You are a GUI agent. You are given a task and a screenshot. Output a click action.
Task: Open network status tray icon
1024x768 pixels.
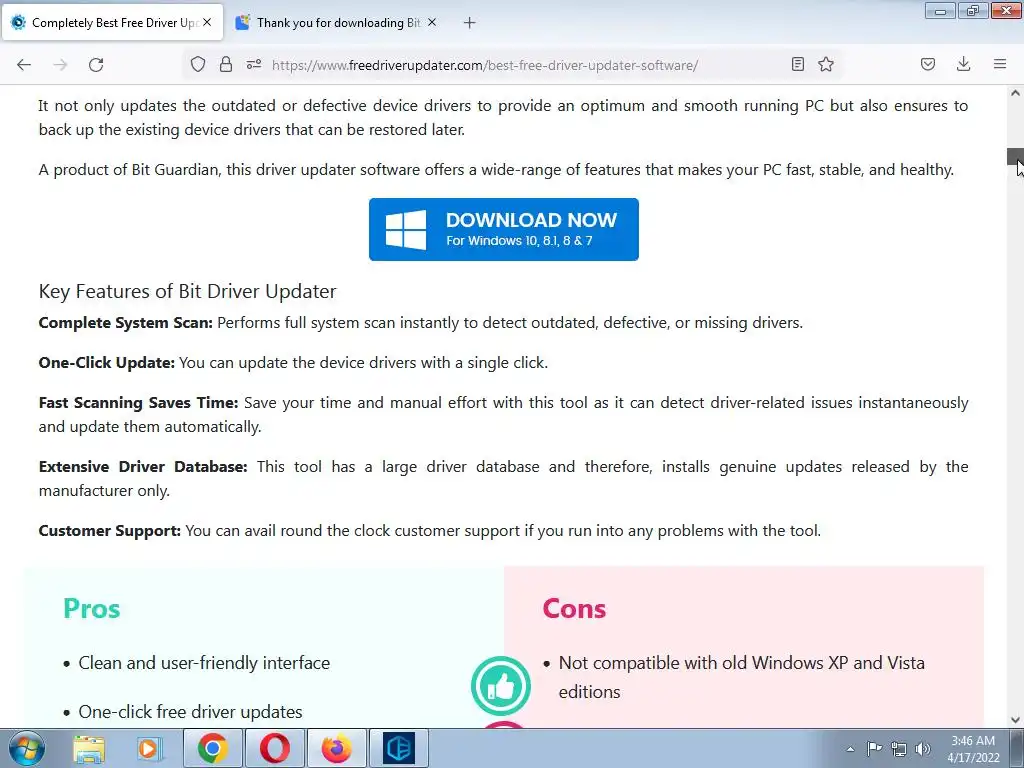click(899, 748)
